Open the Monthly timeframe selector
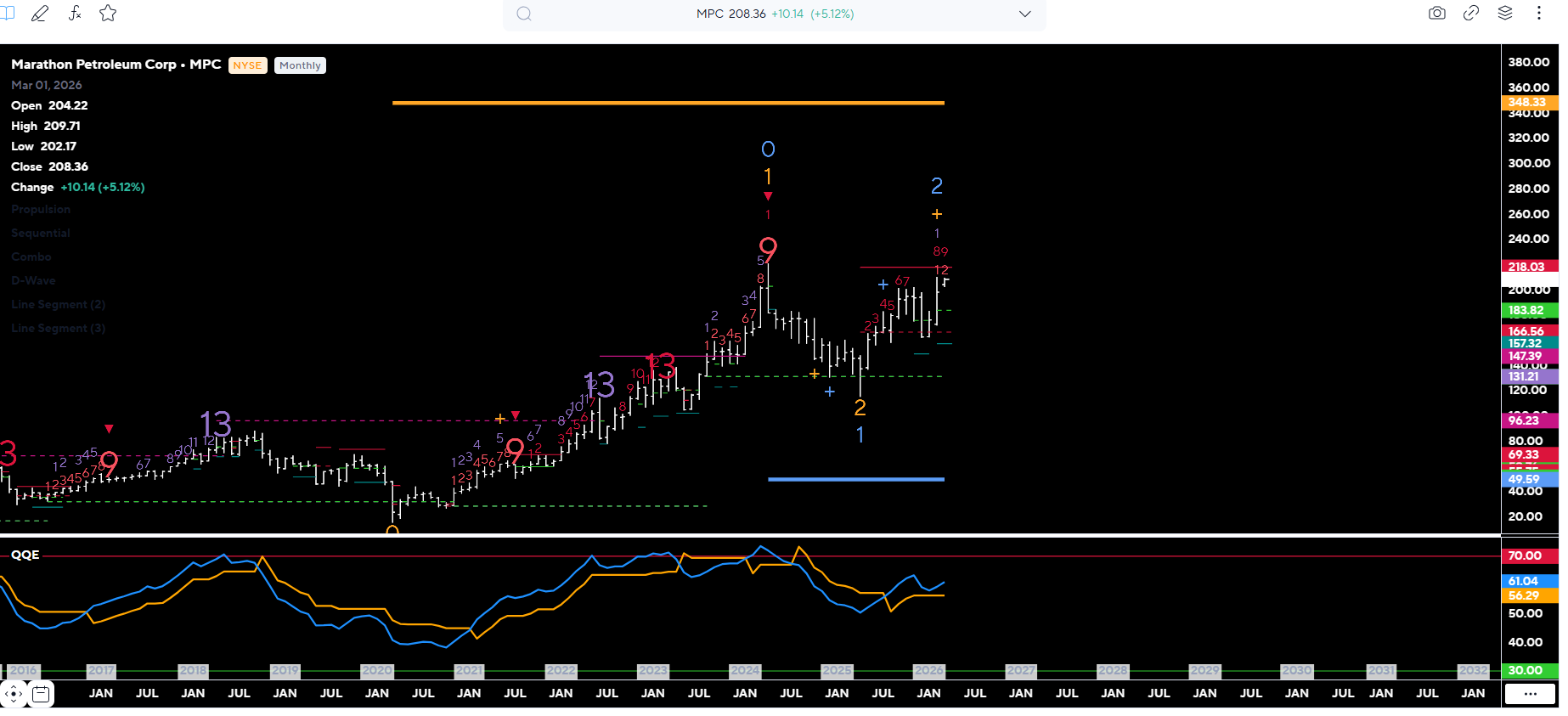 point(300,65)
